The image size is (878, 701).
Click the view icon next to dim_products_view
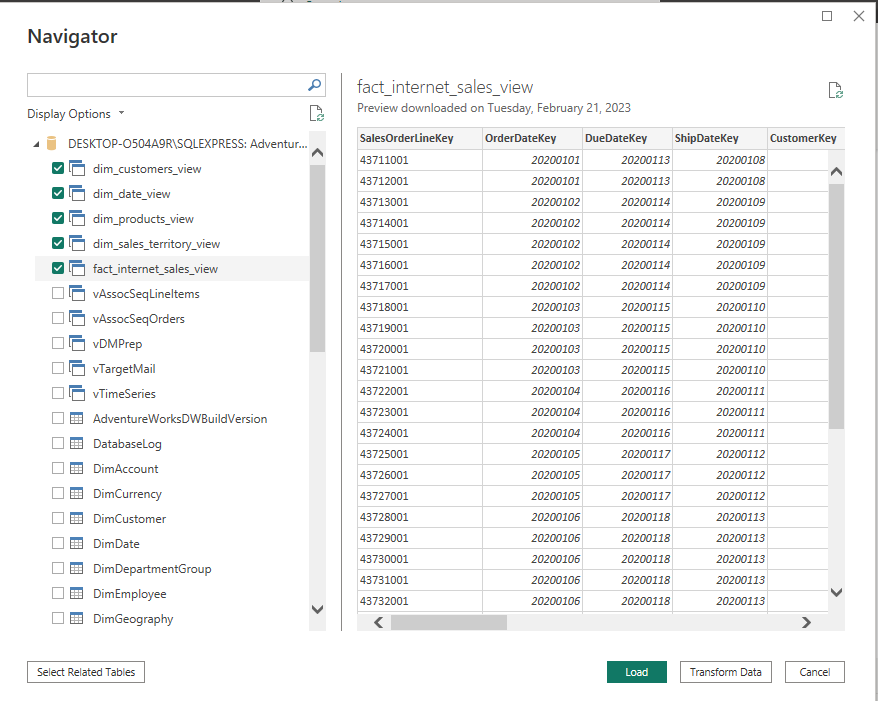77,218
